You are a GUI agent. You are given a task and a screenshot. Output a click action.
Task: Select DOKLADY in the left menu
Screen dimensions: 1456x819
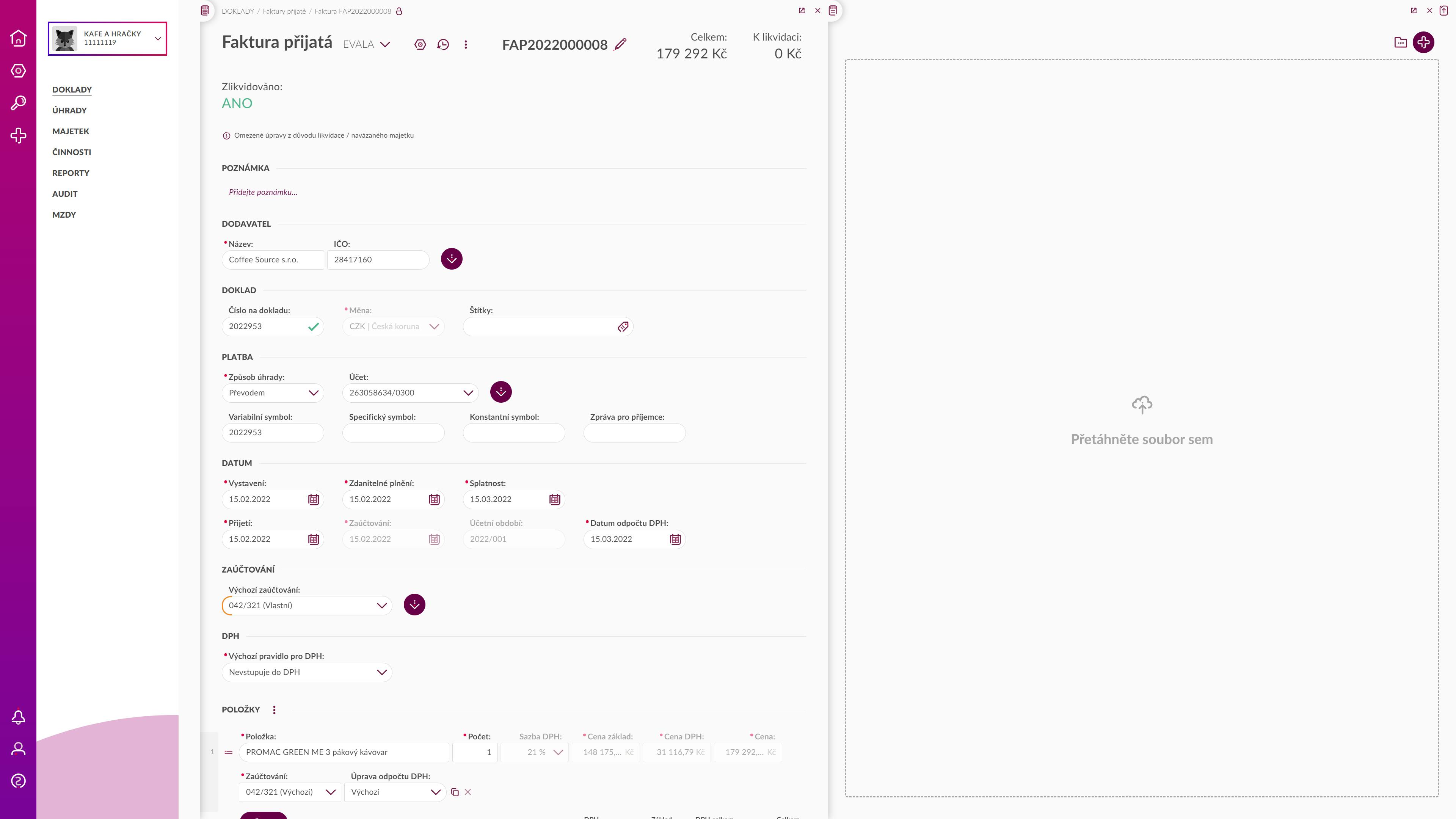(x=72, y=90)
